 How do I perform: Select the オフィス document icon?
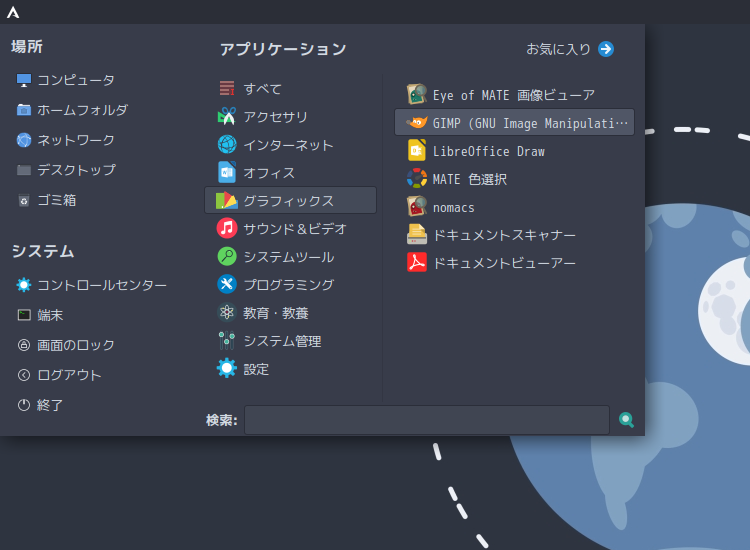[x=227, y=173]
